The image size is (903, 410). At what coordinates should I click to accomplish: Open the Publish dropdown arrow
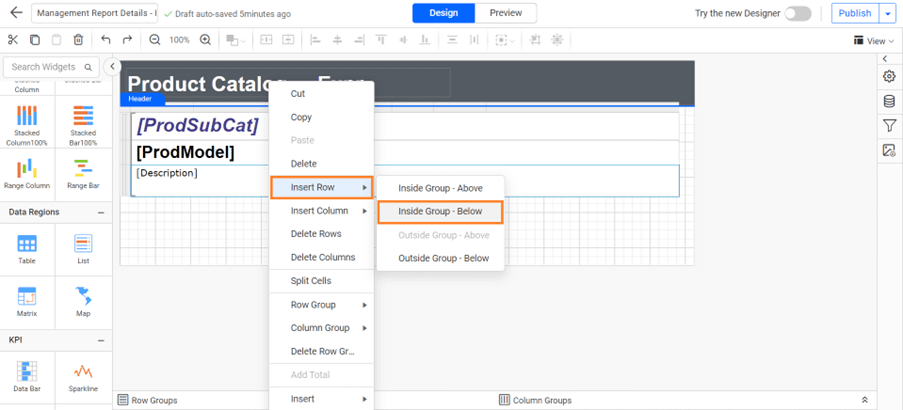[x=887, y=13]
